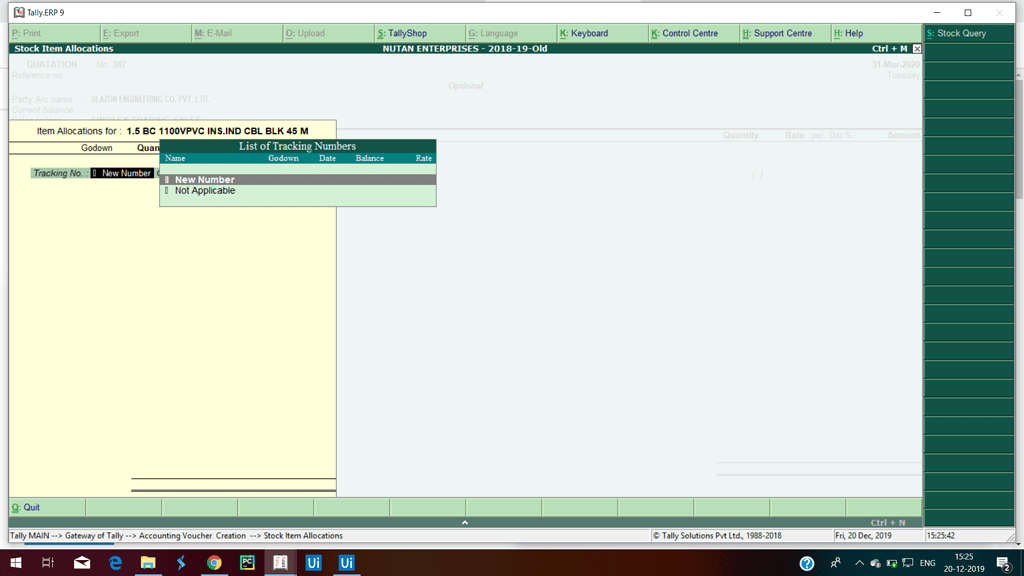Open Control Centre

pos(695,33)
